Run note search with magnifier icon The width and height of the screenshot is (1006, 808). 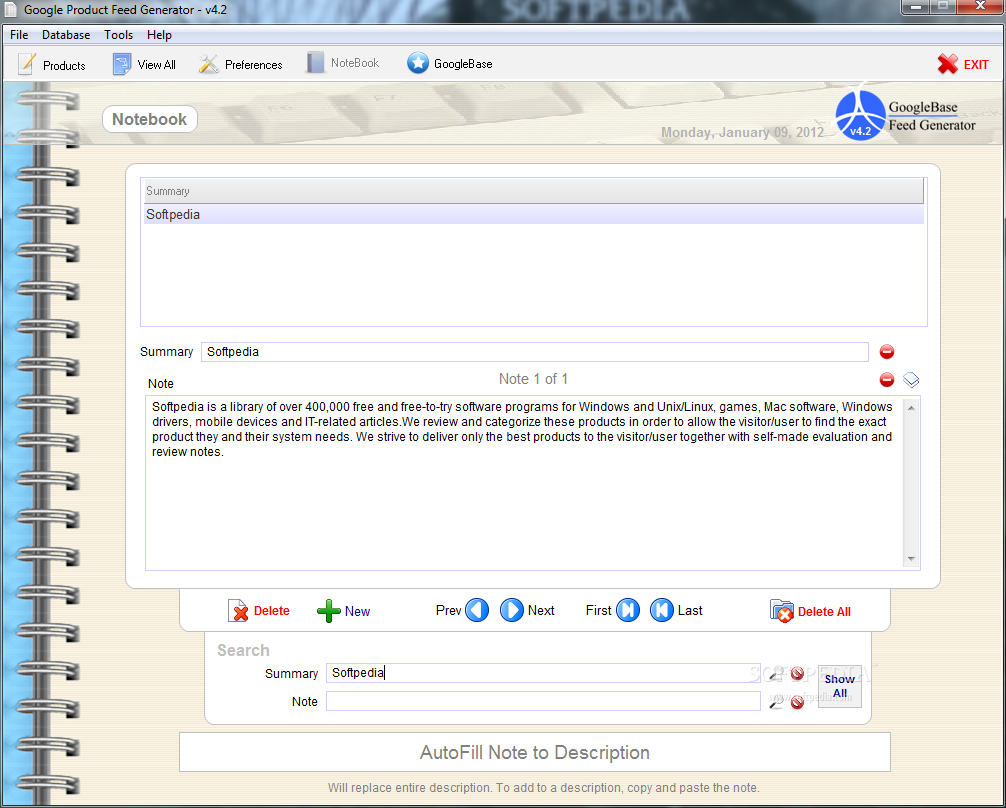[776, 702]
